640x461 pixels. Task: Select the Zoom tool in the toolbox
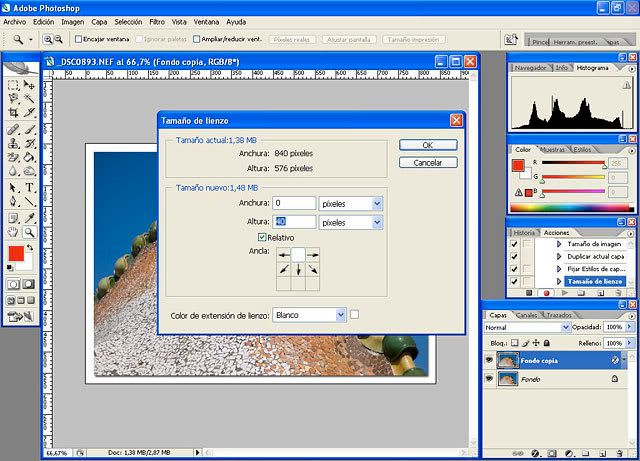[29, 232]
